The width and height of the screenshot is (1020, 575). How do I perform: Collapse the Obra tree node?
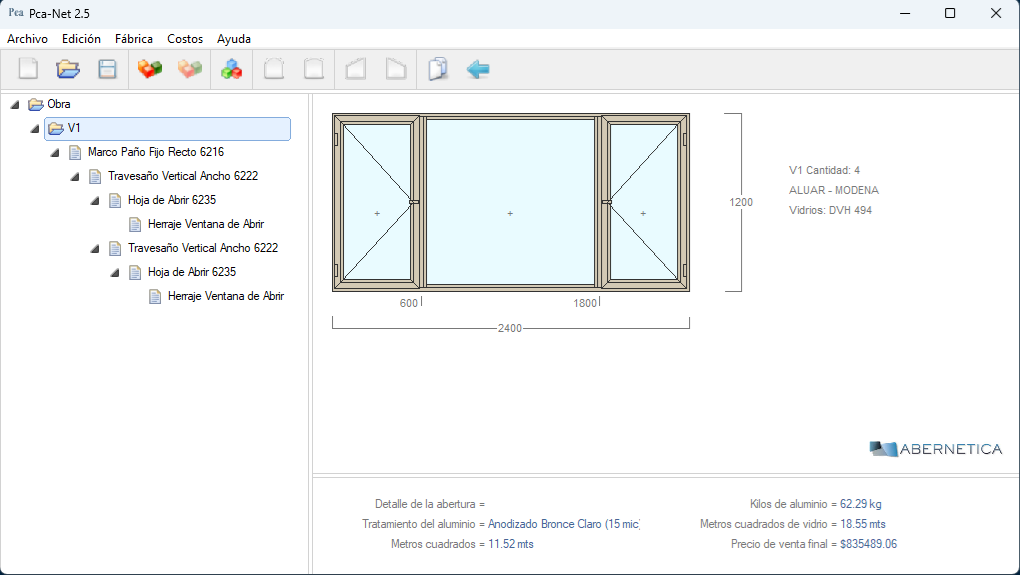pyautogui.click(x=15, y=104)
